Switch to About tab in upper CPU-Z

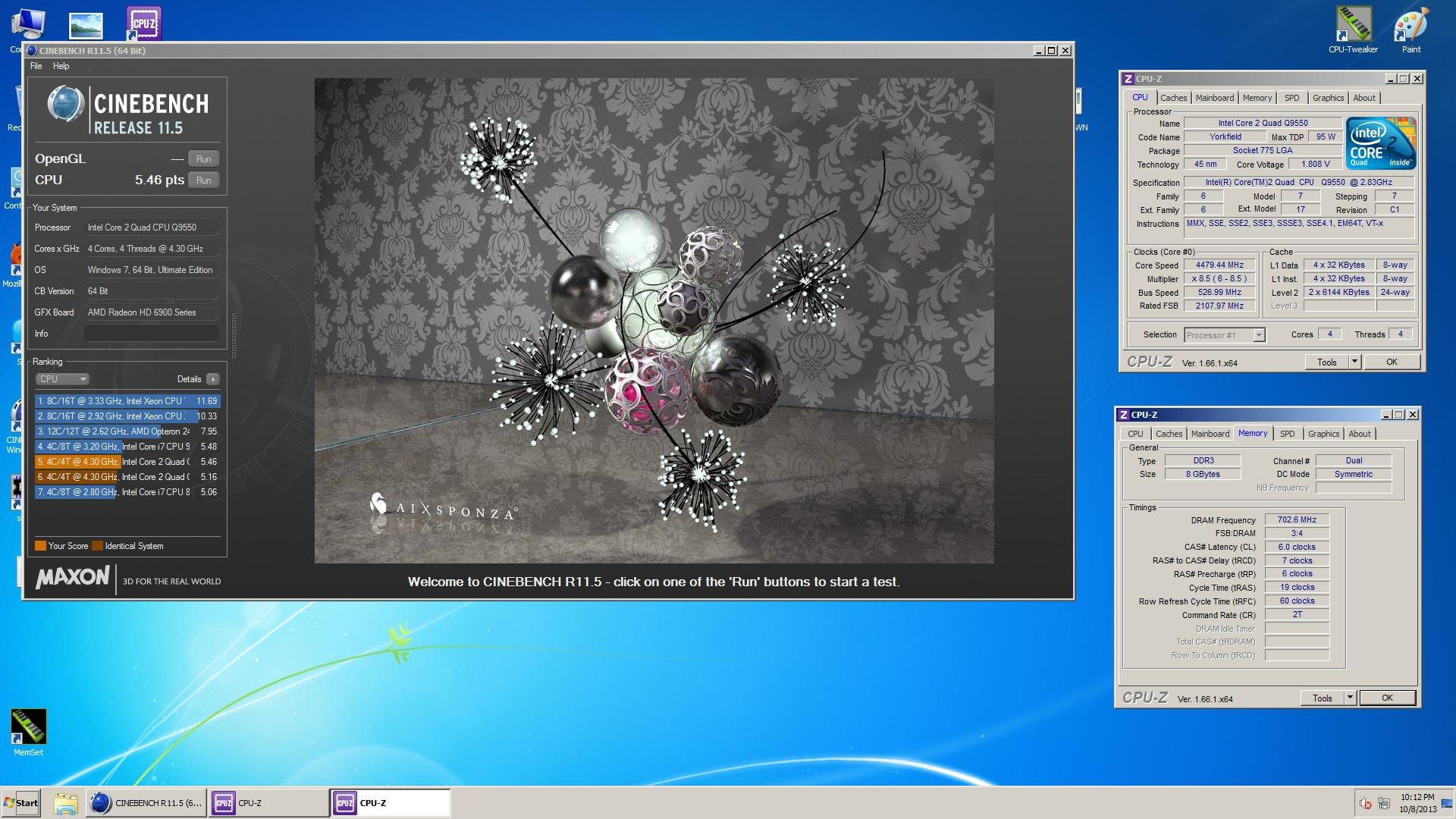click(1363, 98)
